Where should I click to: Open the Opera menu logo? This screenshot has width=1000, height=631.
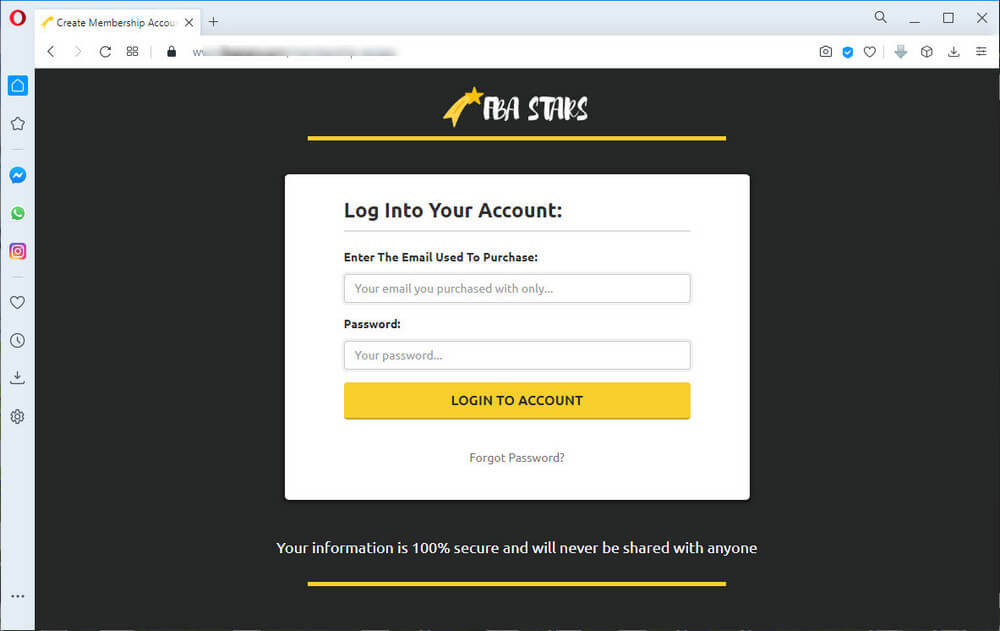pos(18,18)
